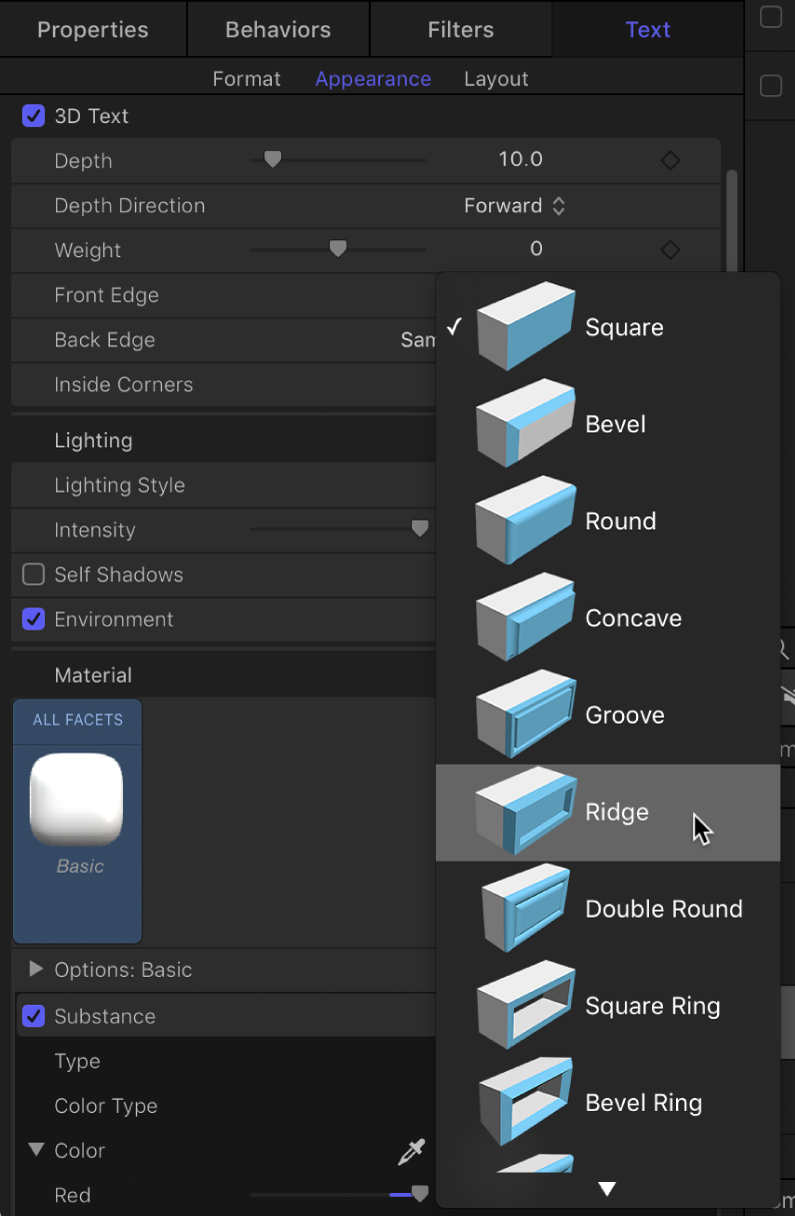Open the Layout pane
The height and width of the screenshot is (1216, 795).
(x=496, y=79)
